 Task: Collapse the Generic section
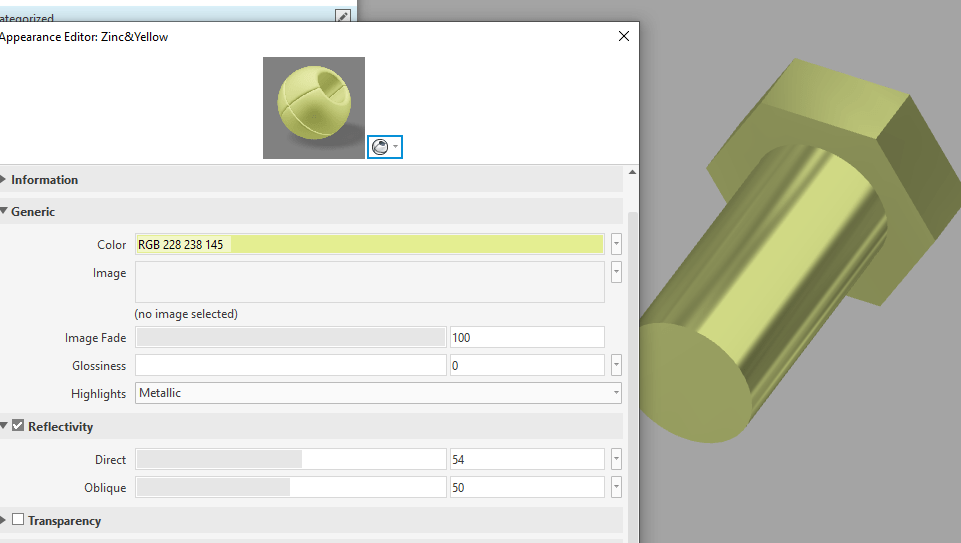(4, 211)
